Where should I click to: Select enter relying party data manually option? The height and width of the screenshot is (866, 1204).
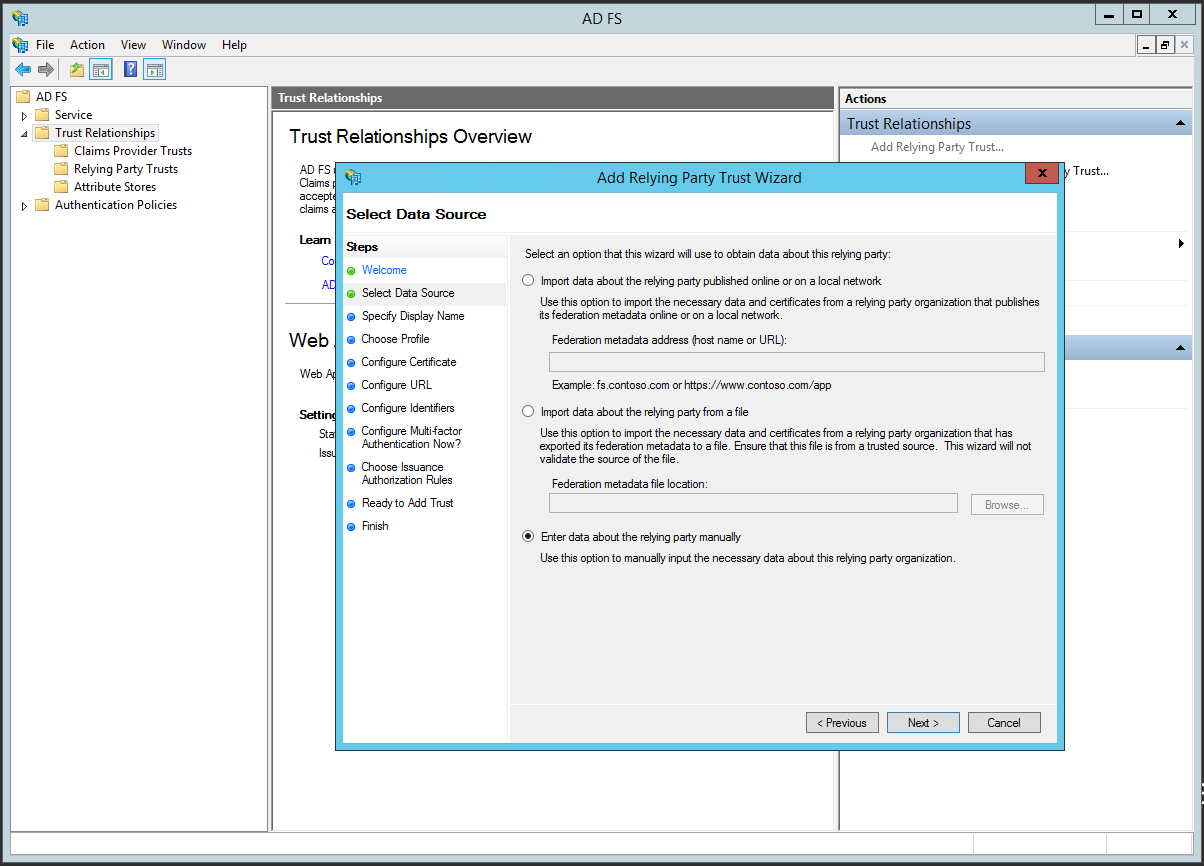pyautogui.click(x=528, y=536)
